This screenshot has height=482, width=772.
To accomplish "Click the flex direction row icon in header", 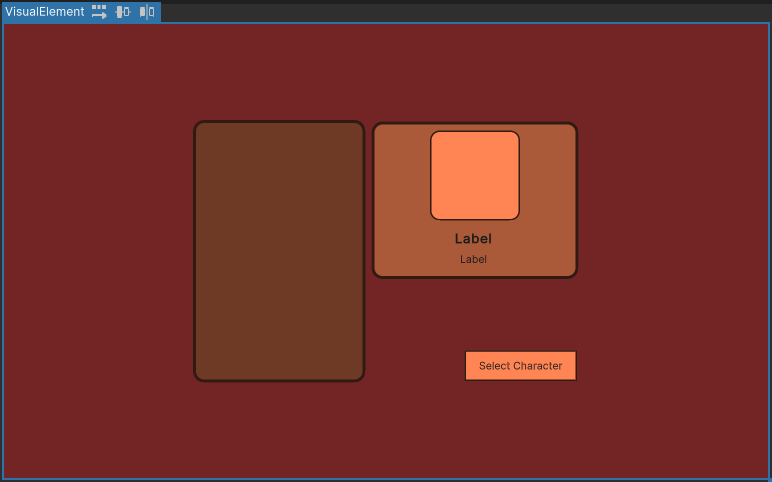I will (x=99, y=12).
